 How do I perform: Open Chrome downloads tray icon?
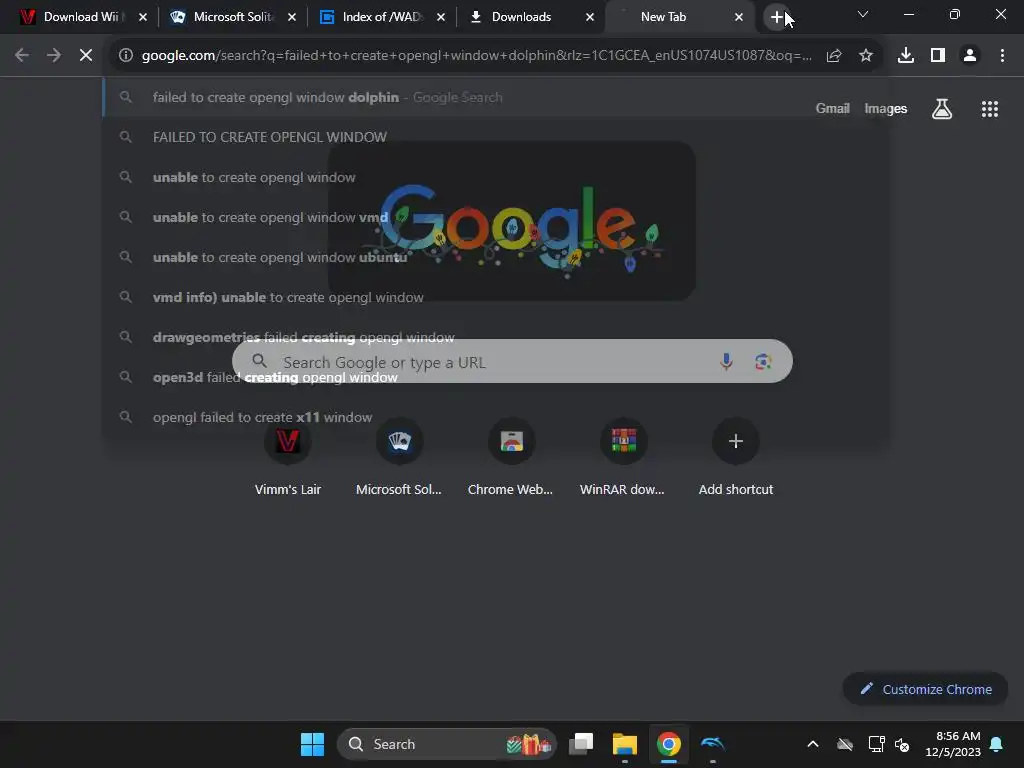[x=906, y=56]
